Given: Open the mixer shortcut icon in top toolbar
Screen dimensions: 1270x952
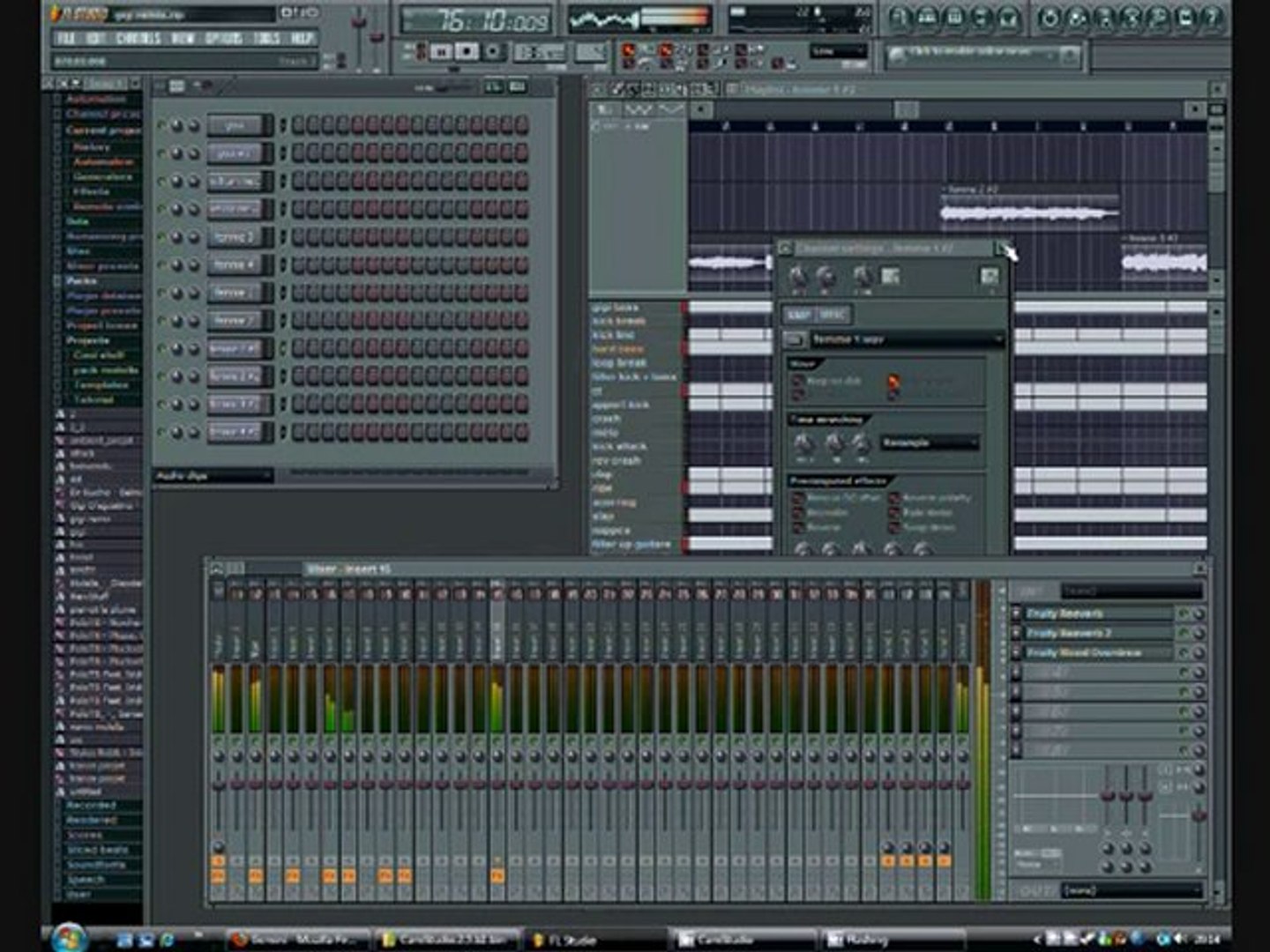Looking at the screenshot, I should pos(1008,18).
